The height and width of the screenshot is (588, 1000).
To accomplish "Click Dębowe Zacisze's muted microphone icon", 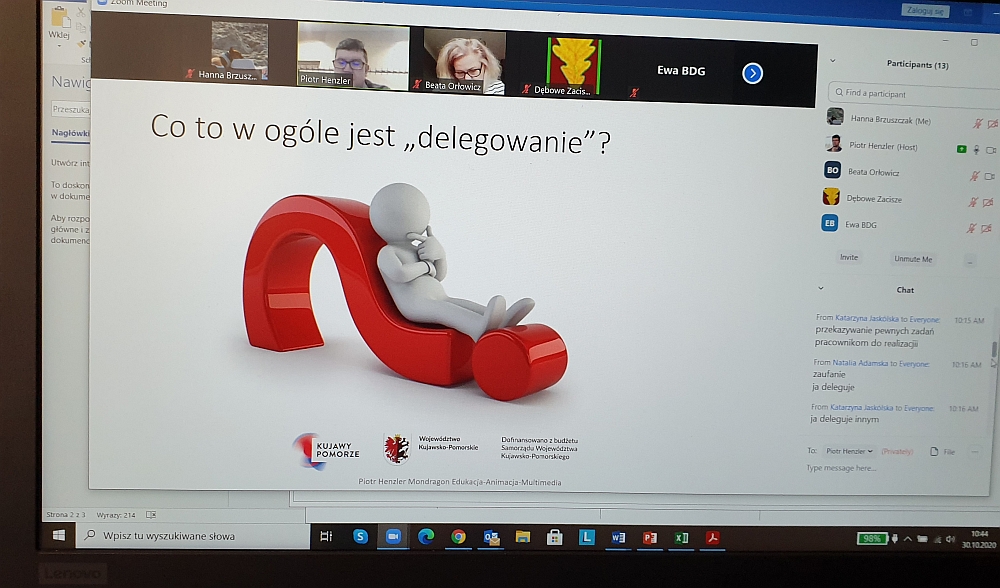I will coord(973,202).
